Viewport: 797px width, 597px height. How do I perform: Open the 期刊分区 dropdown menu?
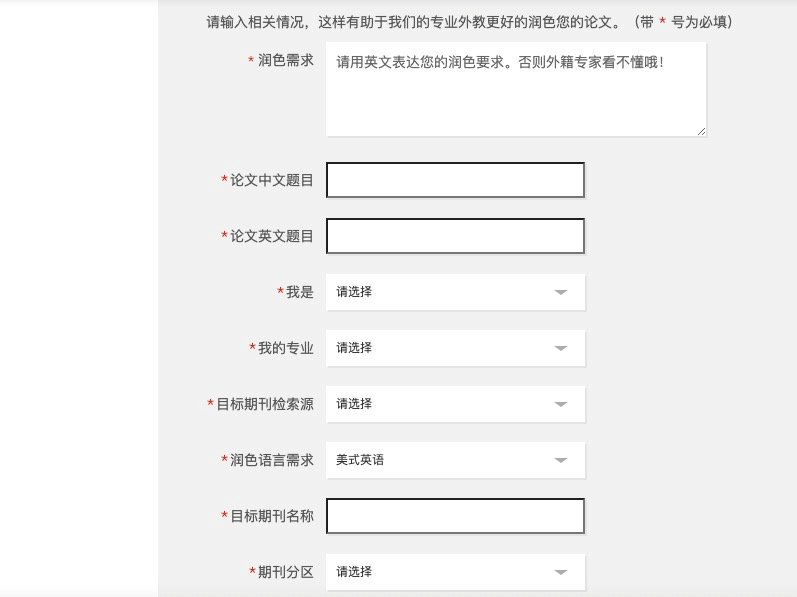click(x=455, y=572)
